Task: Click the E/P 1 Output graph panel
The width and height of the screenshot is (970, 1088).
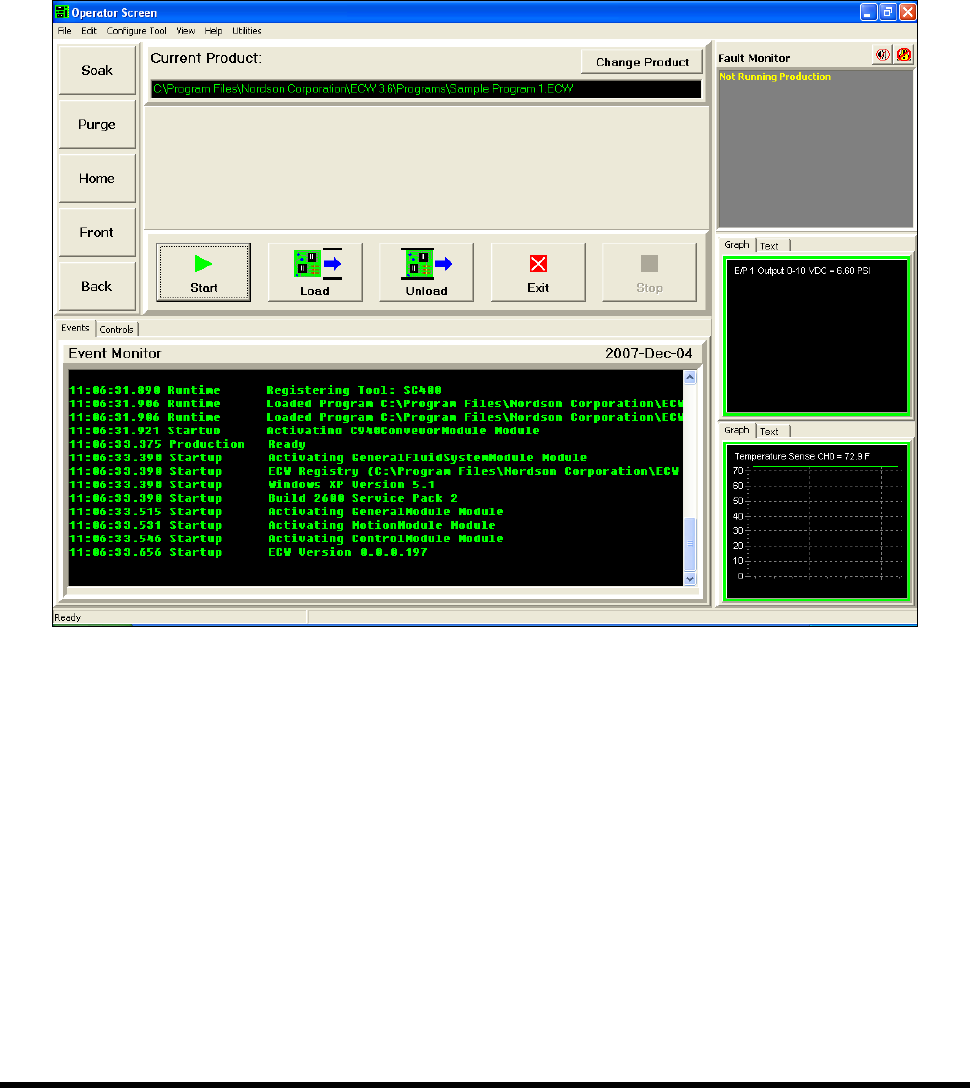Action: [x=816, y=336]
